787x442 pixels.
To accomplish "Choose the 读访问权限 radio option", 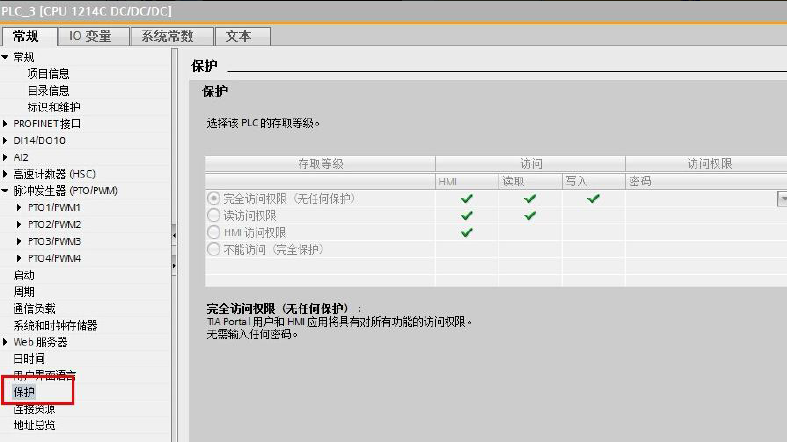I will pyautogui.click(x=213, y=216).
